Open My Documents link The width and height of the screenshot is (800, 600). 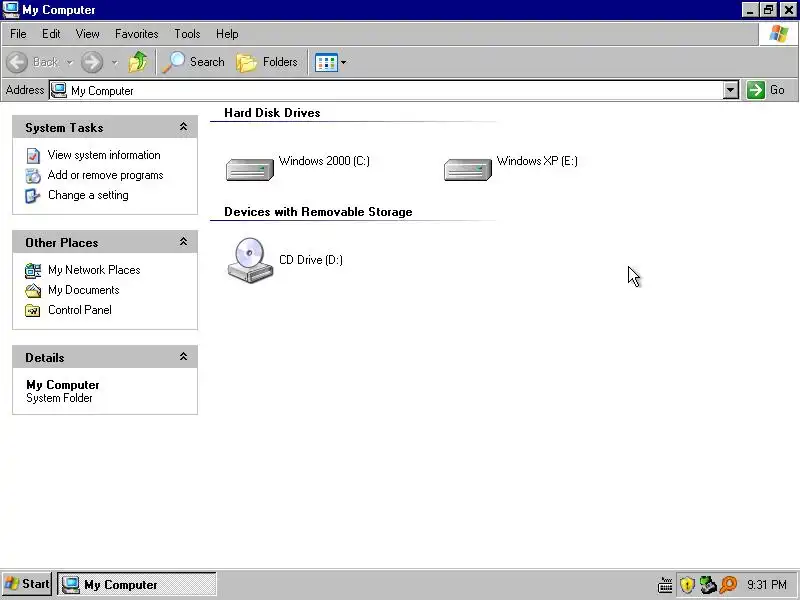[84, 290]
